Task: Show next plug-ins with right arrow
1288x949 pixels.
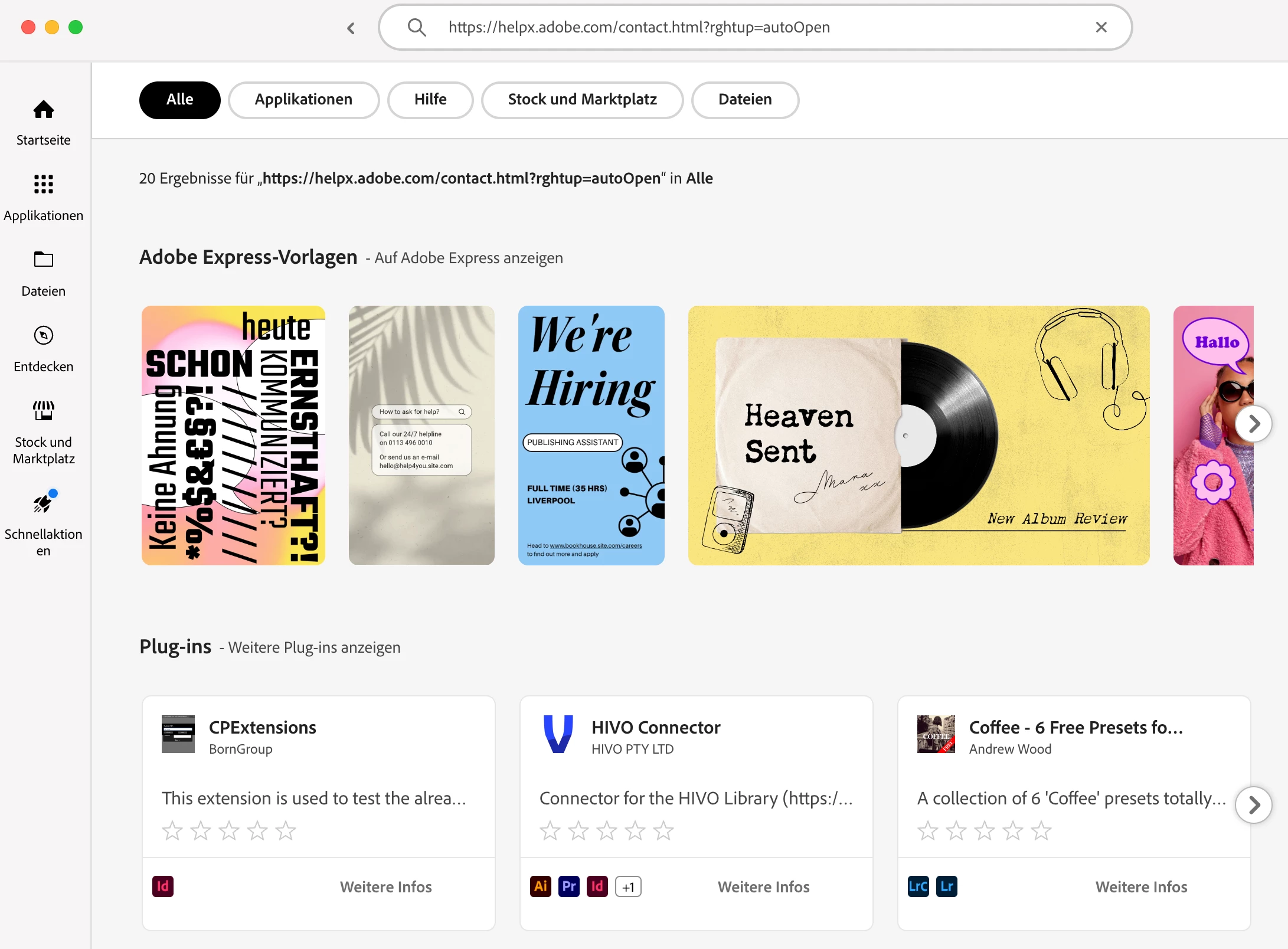Action: click(x=1253, y=805)
